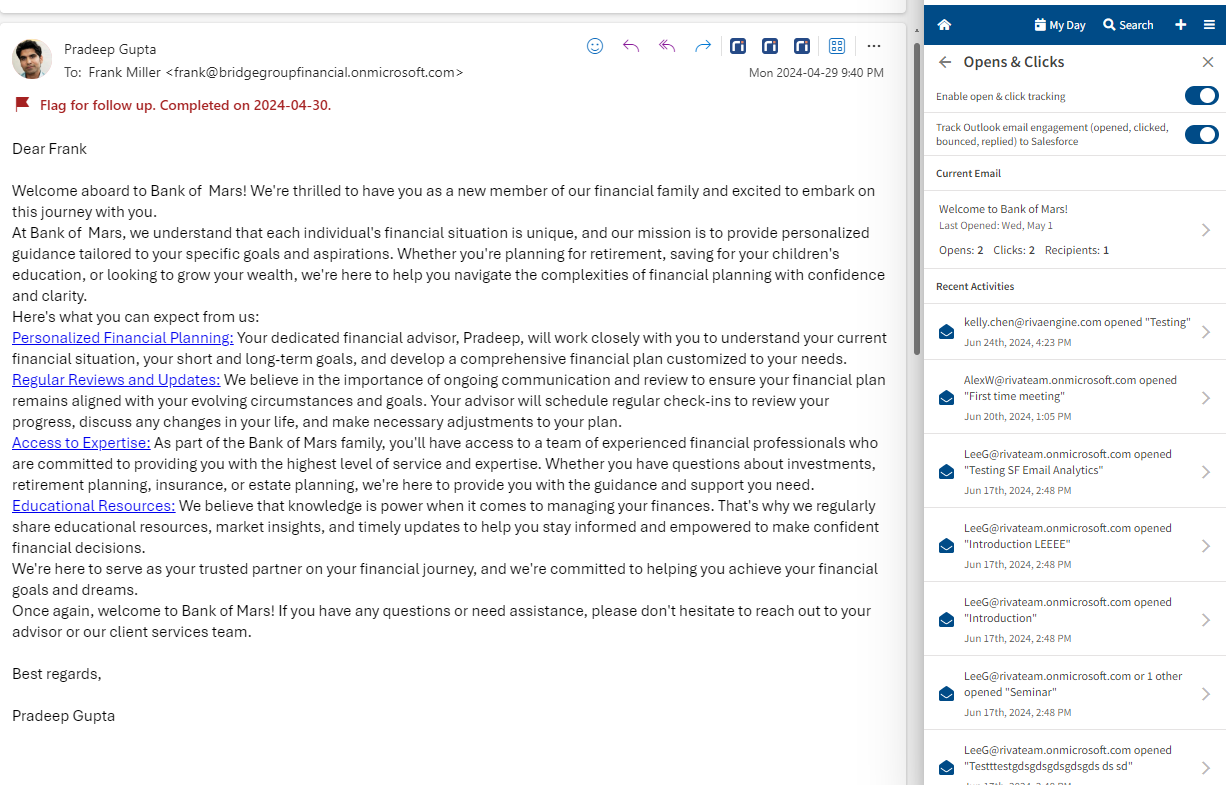Click envelope icon beside First time meeting activity
Image resolution: width=1226 pixels, height=785 pixels.
(946, 397)
